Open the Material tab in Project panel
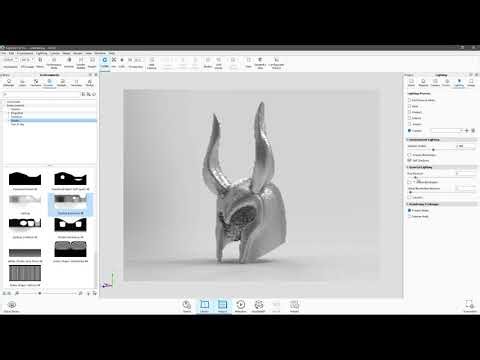Image resolution: width=480 pixels, height=360 pixels. [423, 83]
